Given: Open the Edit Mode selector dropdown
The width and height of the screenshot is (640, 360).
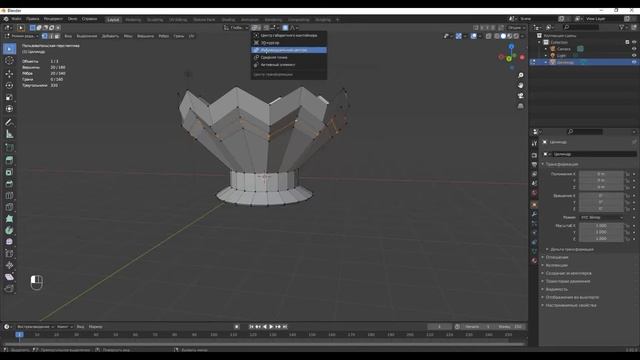Looking at the screenshot, I should pyautogui.click(x=21, y=36).
